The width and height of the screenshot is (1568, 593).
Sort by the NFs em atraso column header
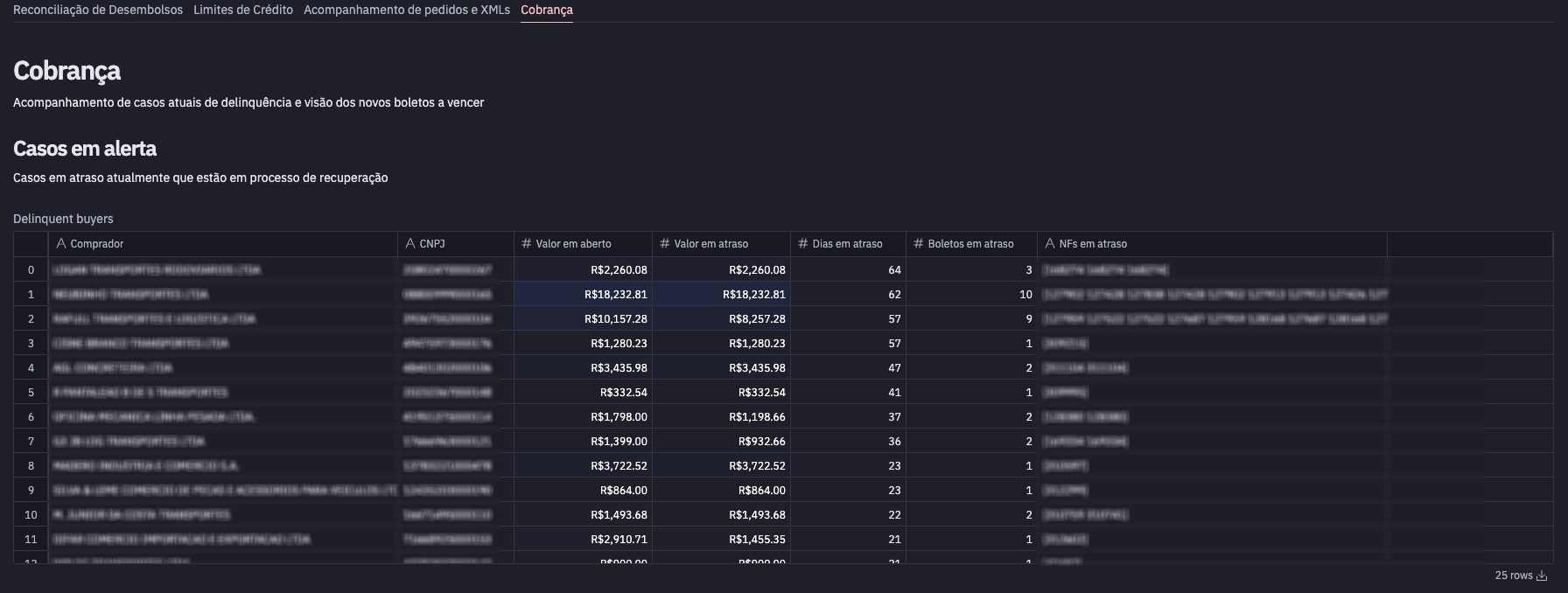pos(1212,244)
